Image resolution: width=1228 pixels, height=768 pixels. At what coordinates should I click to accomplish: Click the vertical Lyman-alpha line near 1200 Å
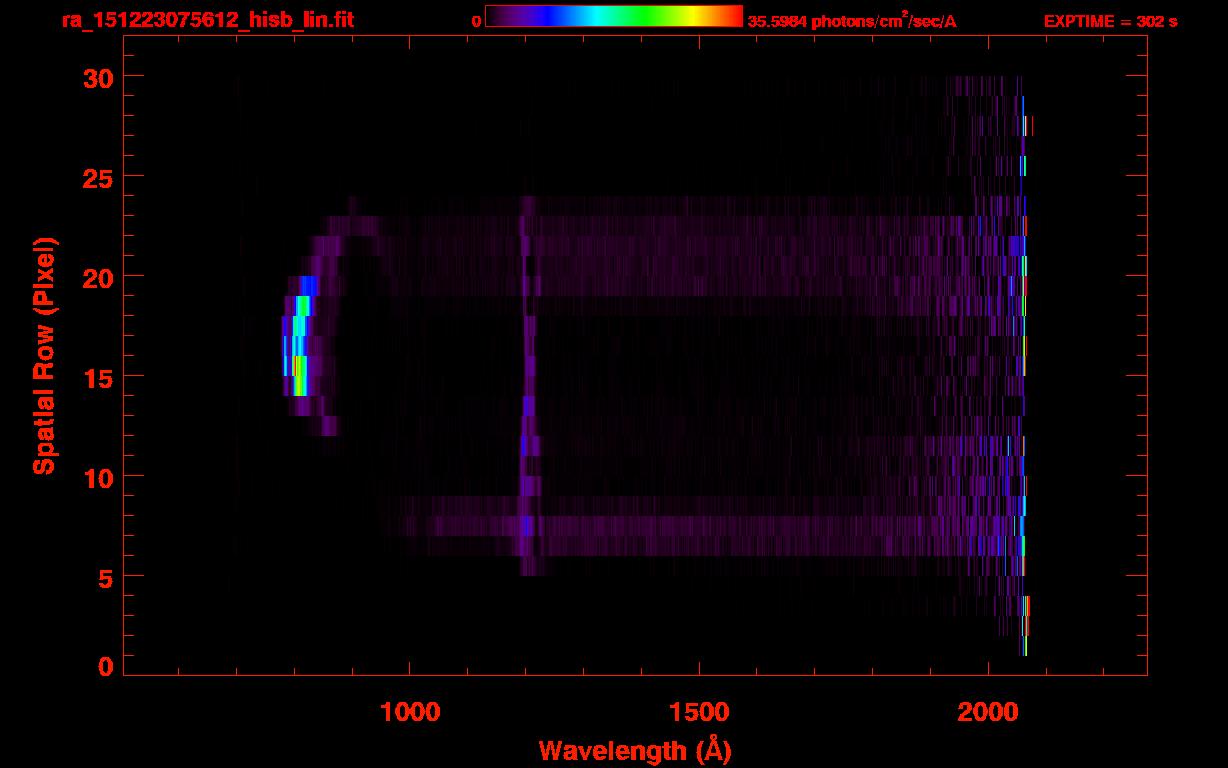[x=528, y=385]
